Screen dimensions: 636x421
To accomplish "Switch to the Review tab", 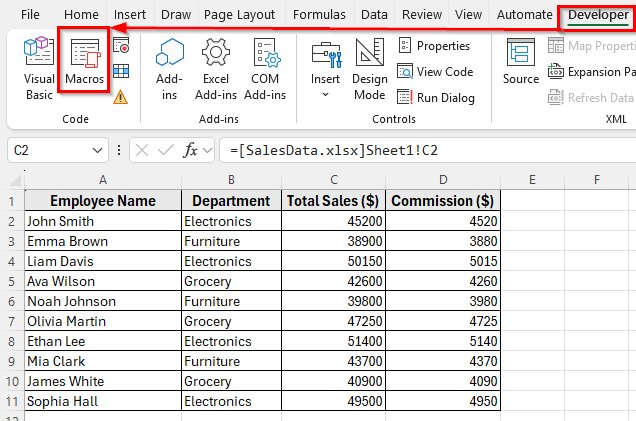I will pyautogui.click(x=422, y=15).
